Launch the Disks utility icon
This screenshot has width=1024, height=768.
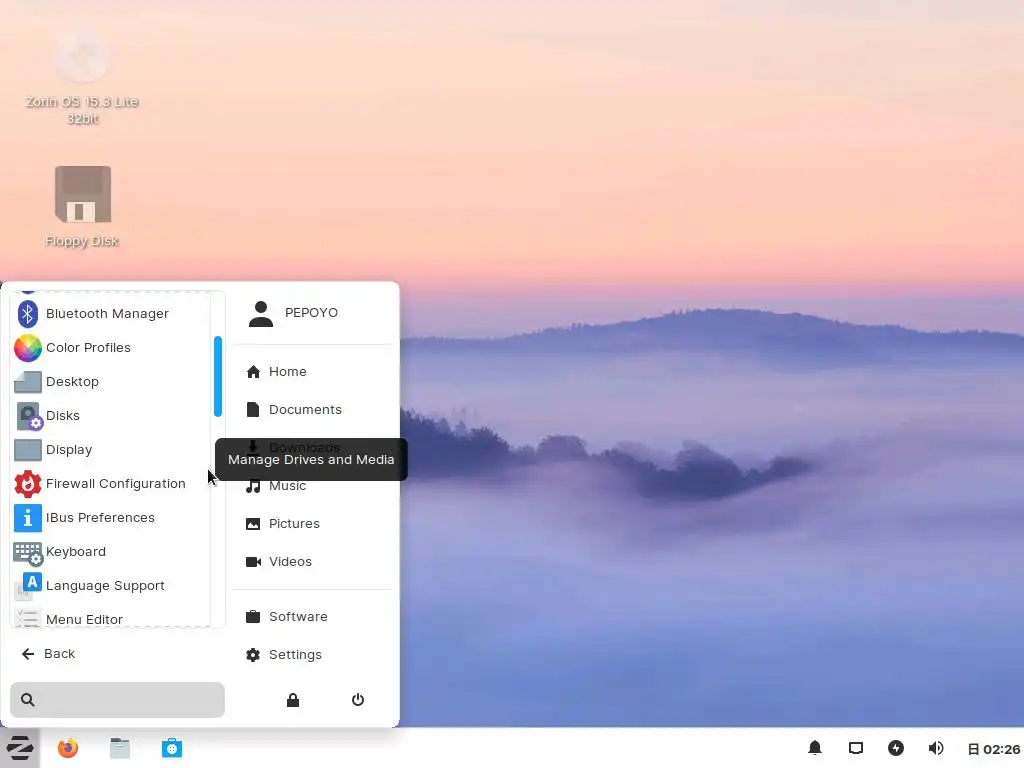tap(29, 416)
